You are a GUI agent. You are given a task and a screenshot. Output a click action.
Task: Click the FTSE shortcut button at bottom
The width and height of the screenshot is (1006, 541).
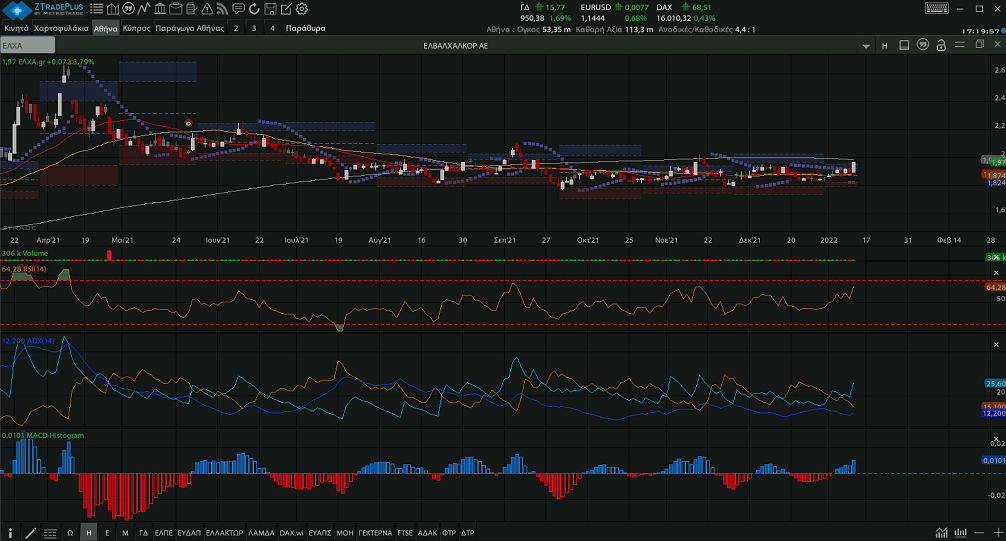[405, 533]
